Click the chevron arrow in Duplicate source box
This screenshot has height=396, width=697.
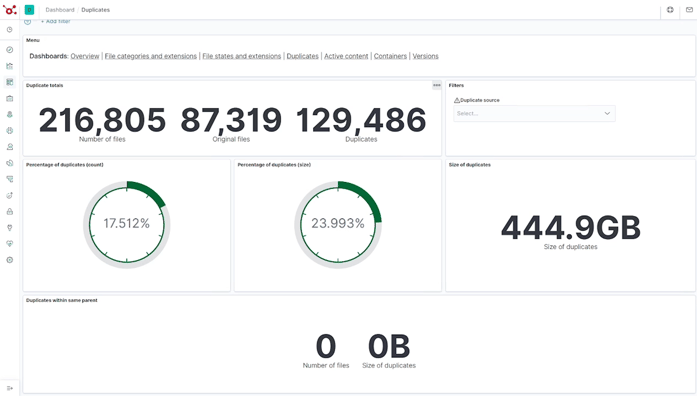pyautogui.click(x=607, y=113)
